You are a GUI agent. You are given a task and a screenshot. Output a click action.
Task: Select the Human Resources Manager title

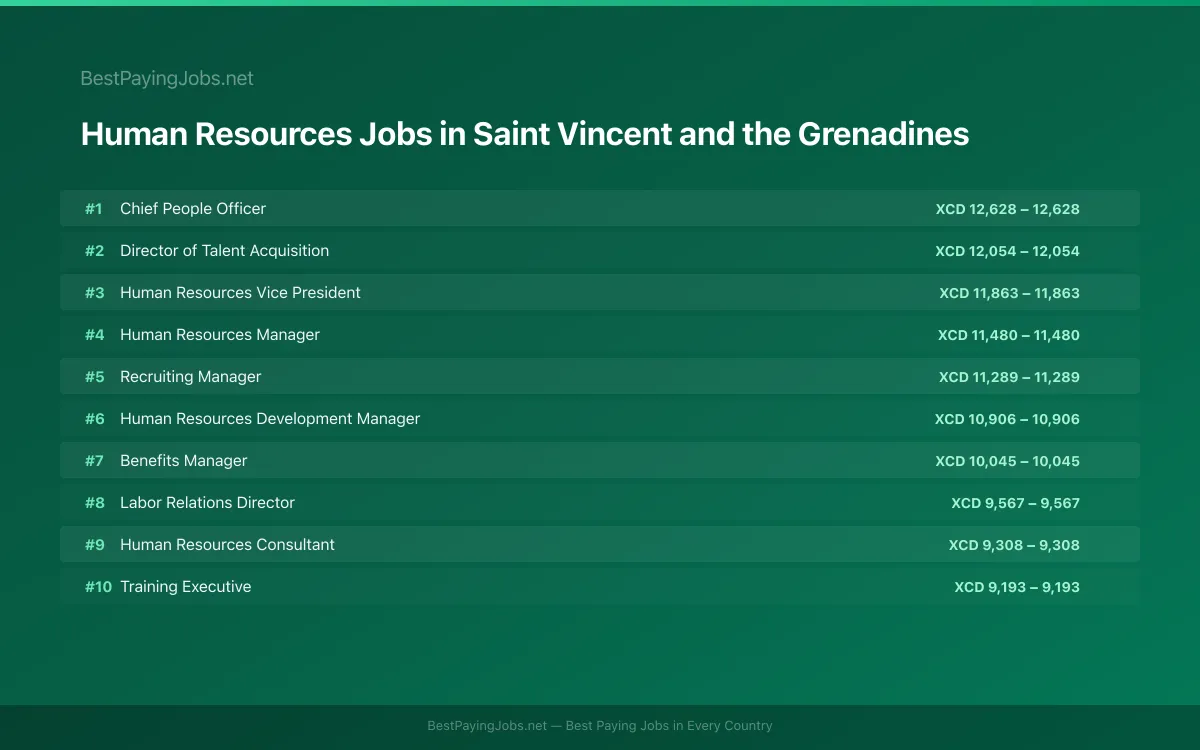(220, 335)
